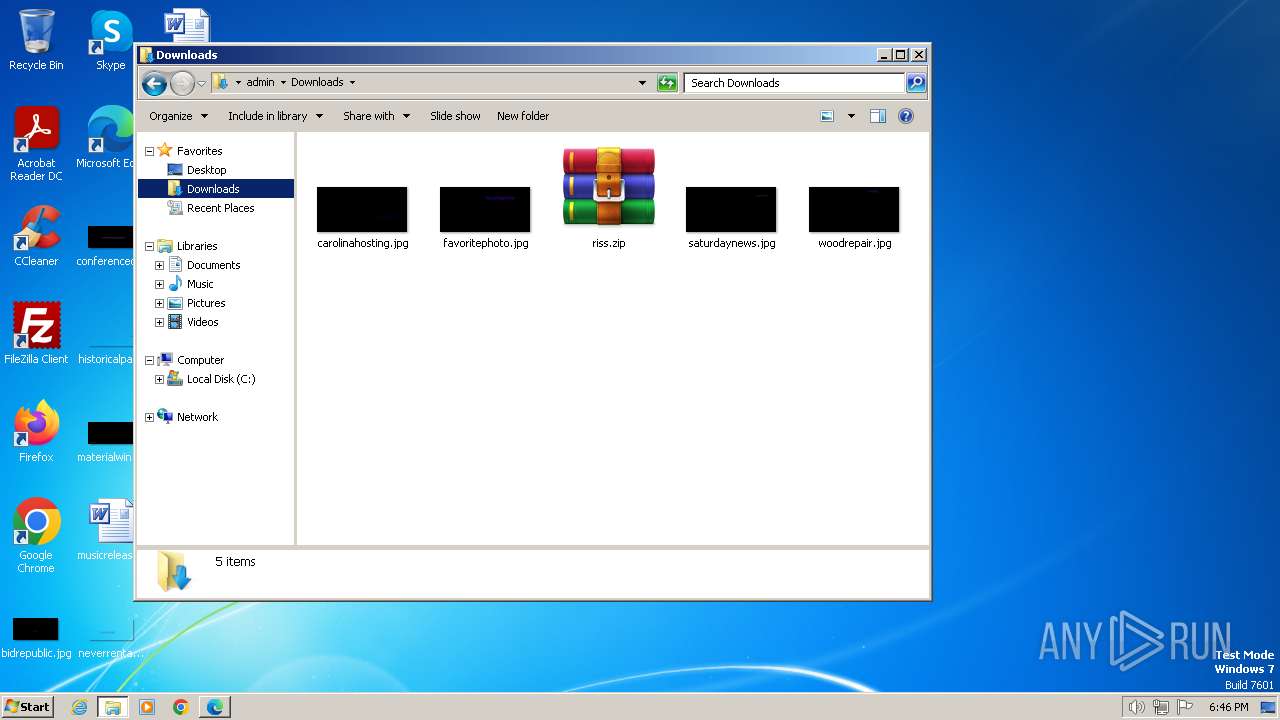Expand the Local Disk (C:) node
This screenshot has width=1280, height=720.
click(159, 379)
